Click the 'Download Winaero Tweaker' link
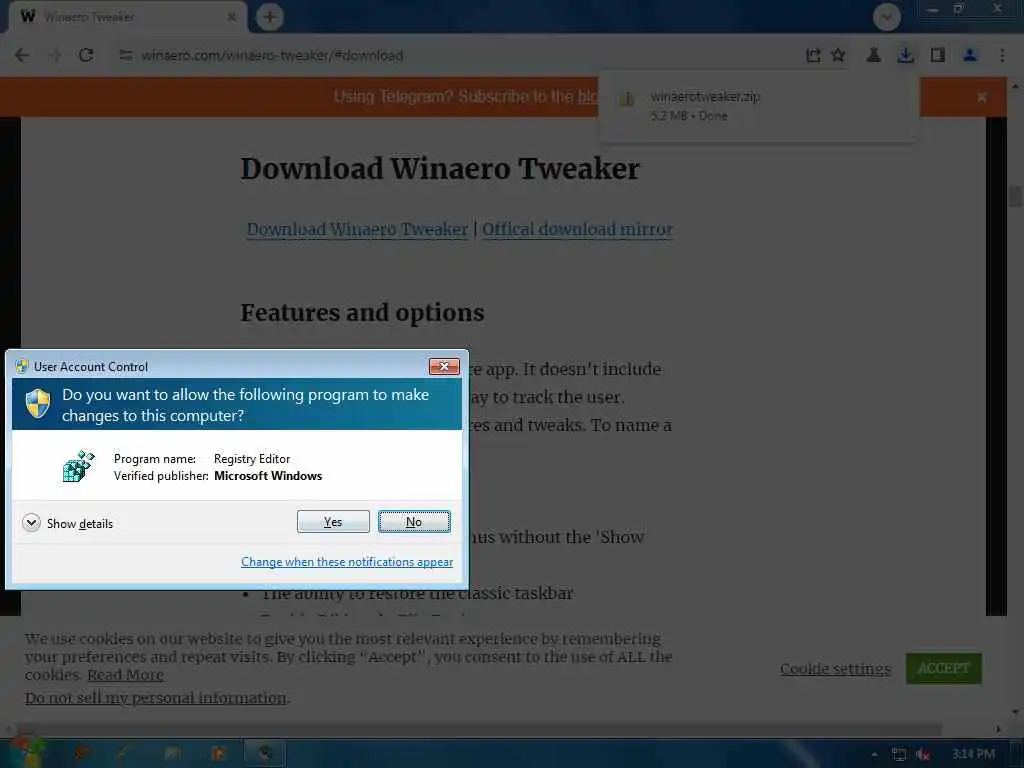The height and width of the screenshot is (768, 1024). pyautogui.click(x=357, y=229)
